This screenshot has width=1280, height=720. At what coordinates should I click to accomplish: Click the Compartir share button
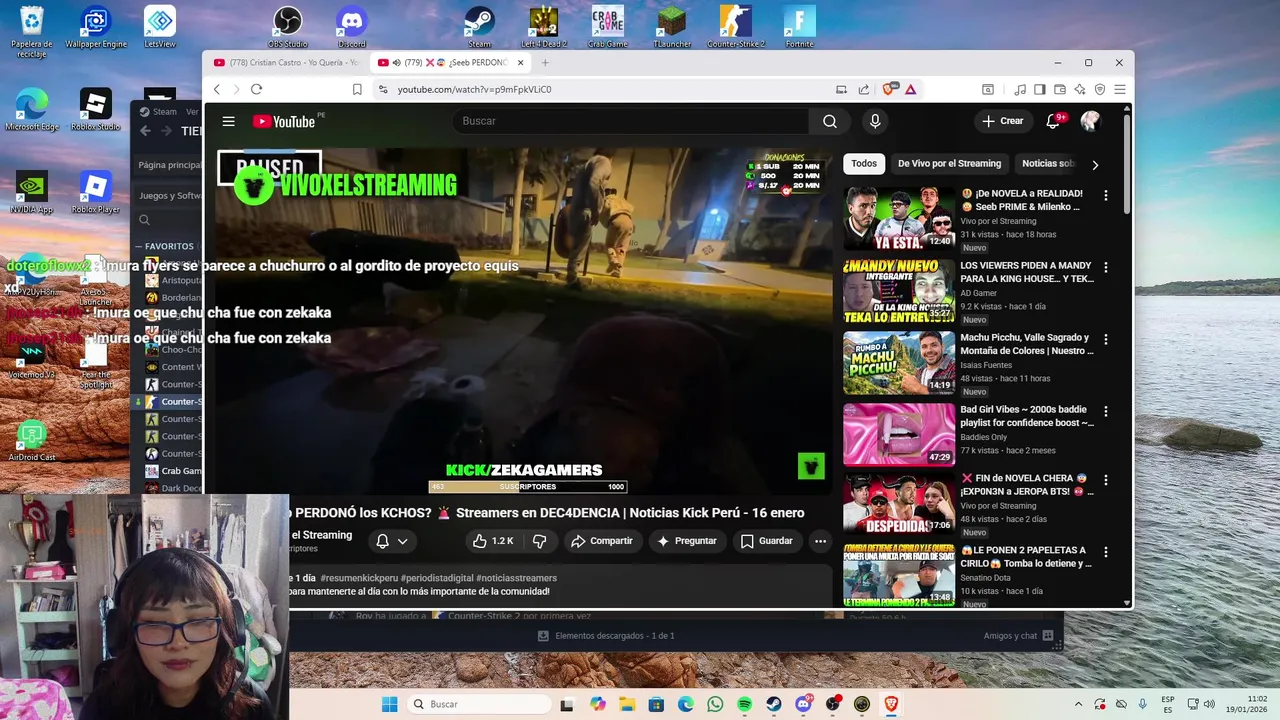coord(601,541)
